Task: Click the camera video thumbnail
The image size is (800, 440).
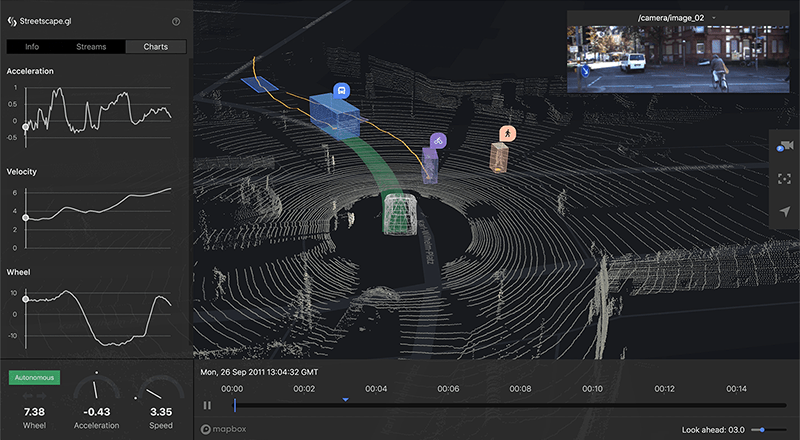Action: [678, 59]
